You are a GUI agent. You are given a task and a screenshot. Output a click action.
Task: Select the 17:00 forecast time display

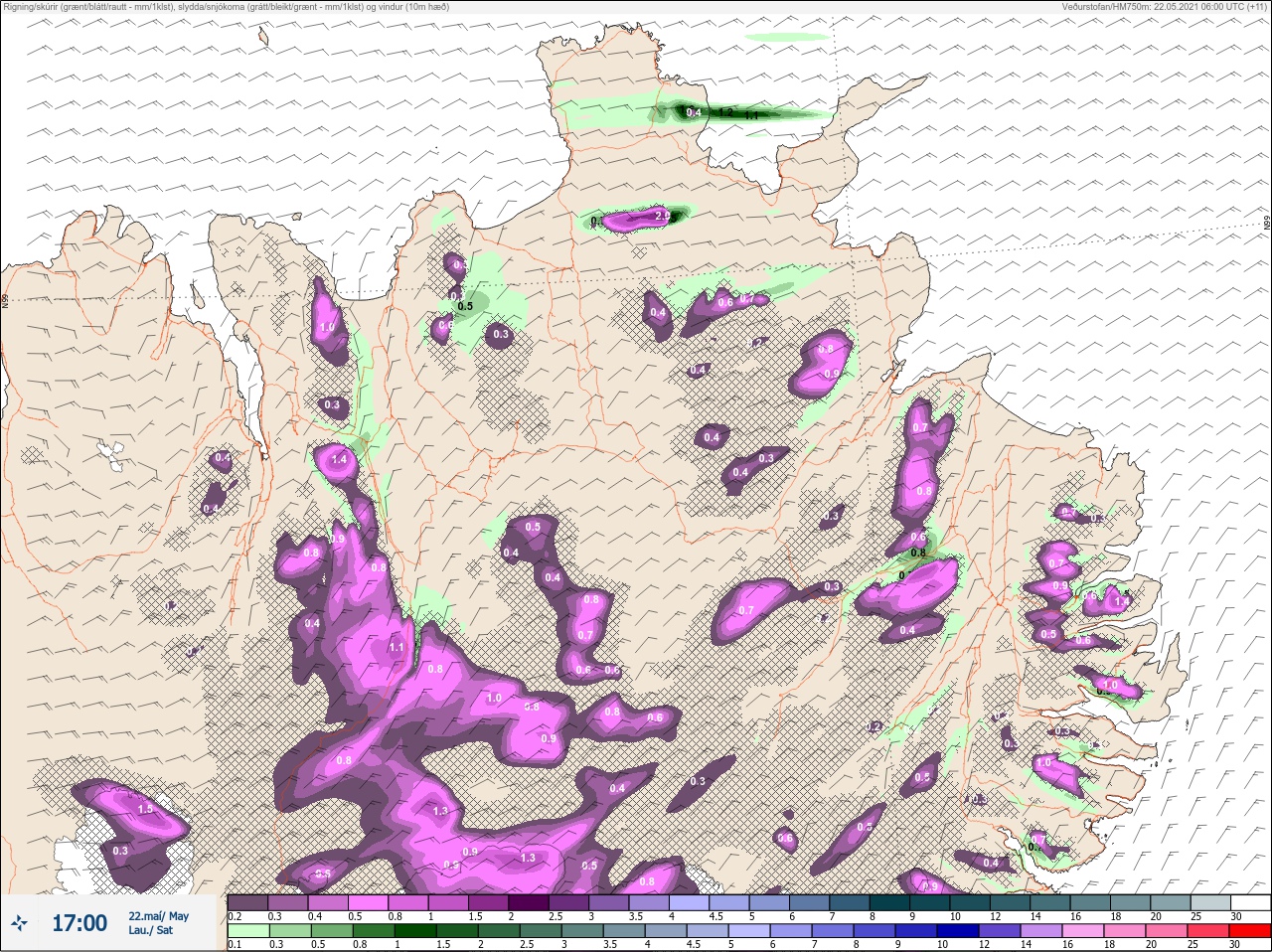coord(79,923)
